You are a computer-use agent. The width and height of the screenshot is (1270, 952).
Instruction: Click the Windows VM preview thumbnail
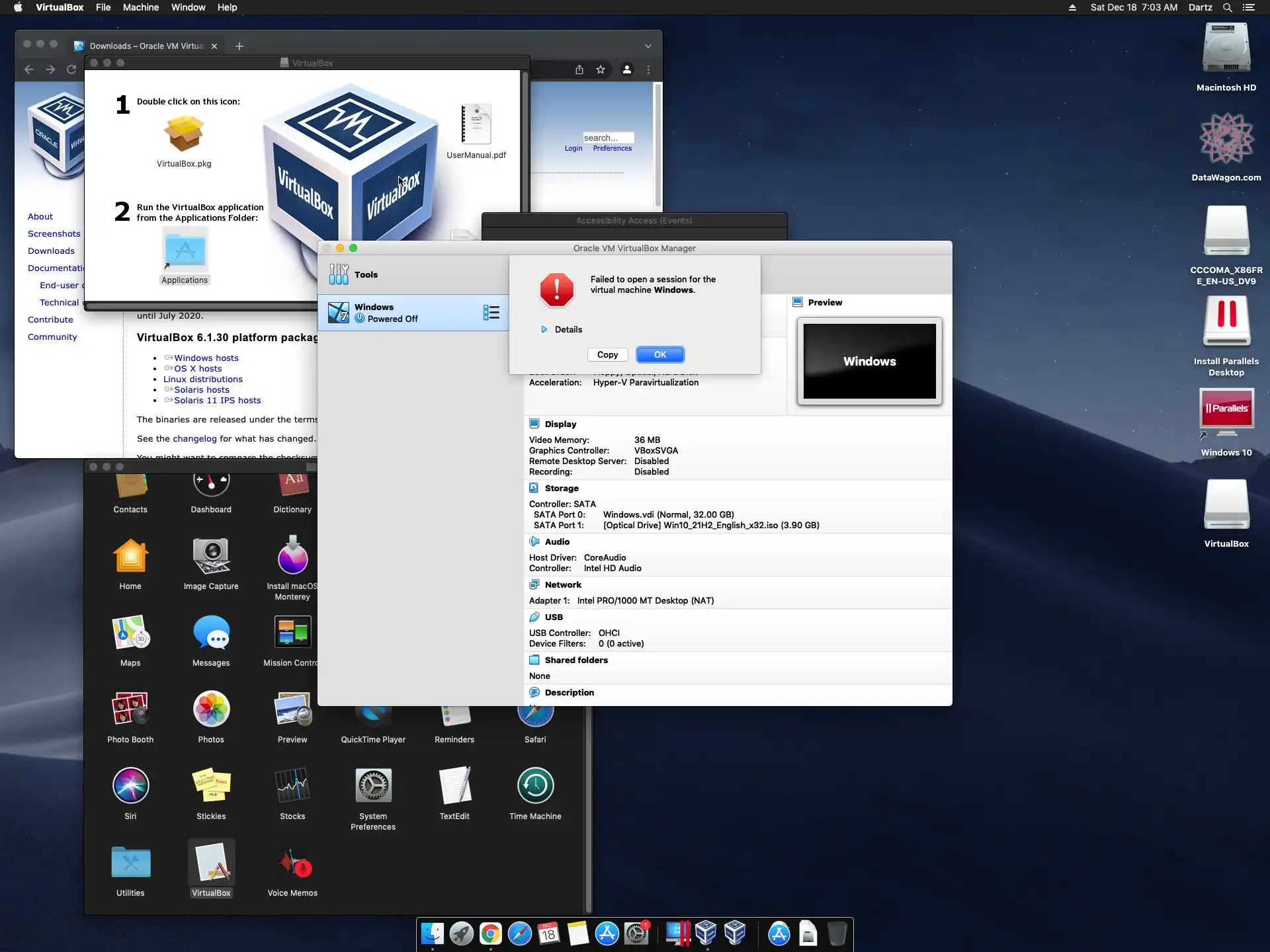pos(869,361)
